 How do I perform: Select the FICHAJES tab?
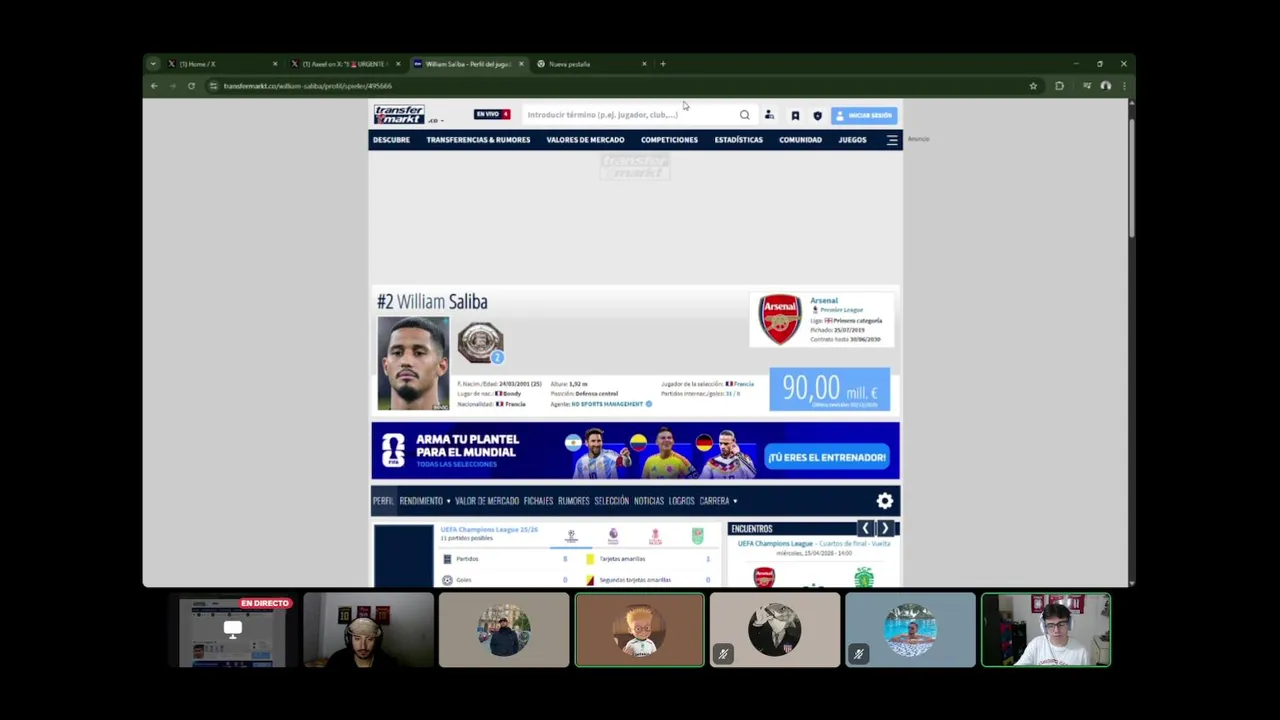538,501
